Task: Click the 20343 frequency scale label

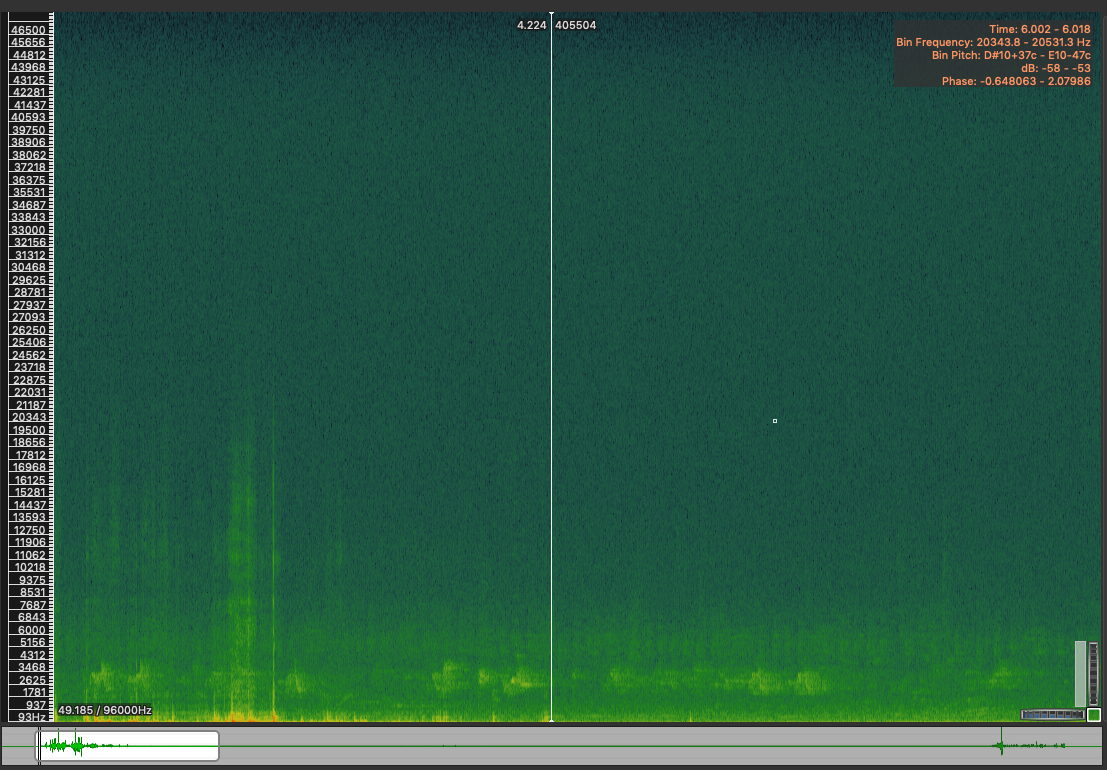Action: pos(28,417)
